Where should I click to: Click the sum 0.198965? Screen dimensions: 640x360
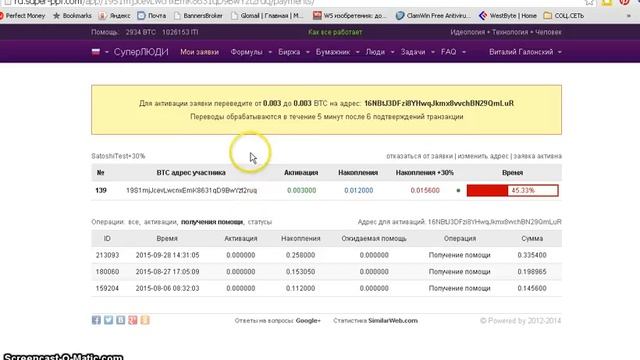tap(532, 271)
